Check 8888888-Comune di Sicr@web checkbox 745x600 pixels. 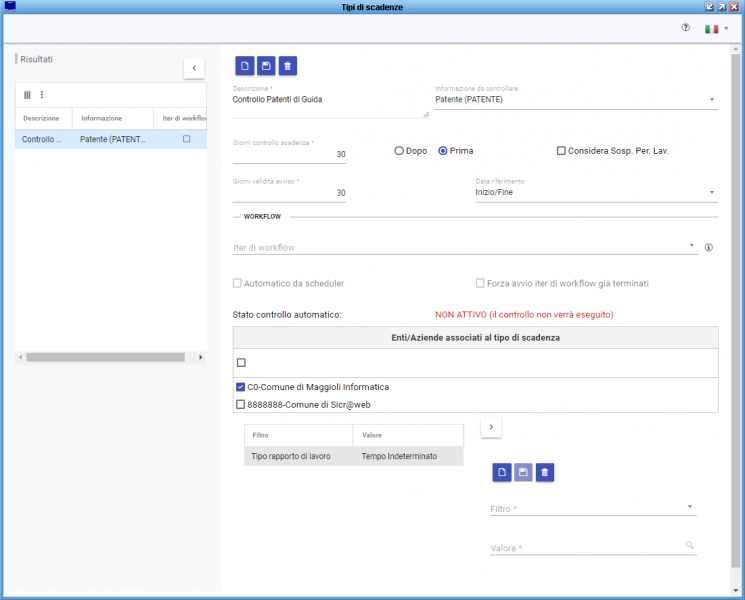tap(240, 404)
